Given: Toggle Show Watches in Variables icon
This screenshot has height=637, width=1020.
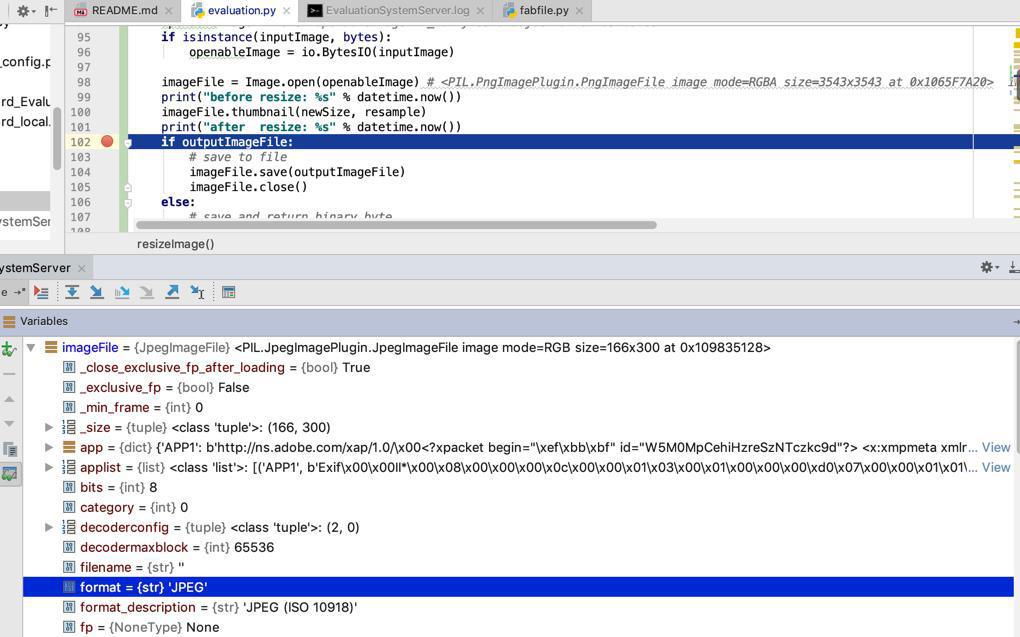Looking at the screenshot, I should click(9, 474).
